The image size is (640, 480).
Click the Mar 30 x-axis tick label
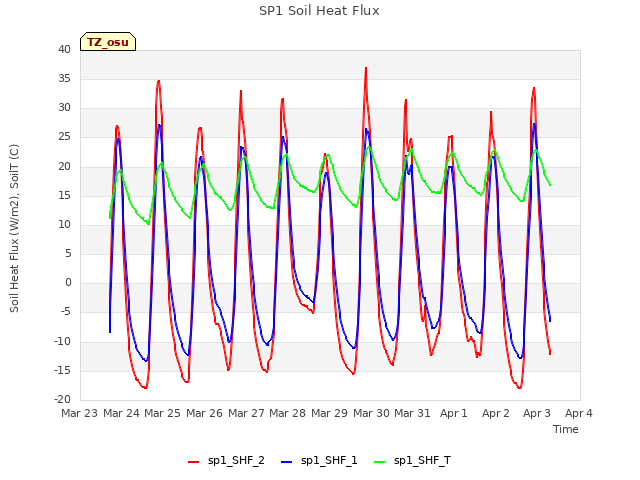tap(371, 413)
